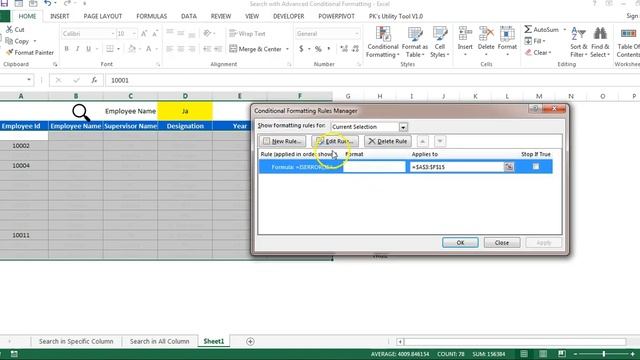Click Edit Rule button
The height and width of the screenshot is (360, 640).
pos(335,141)
